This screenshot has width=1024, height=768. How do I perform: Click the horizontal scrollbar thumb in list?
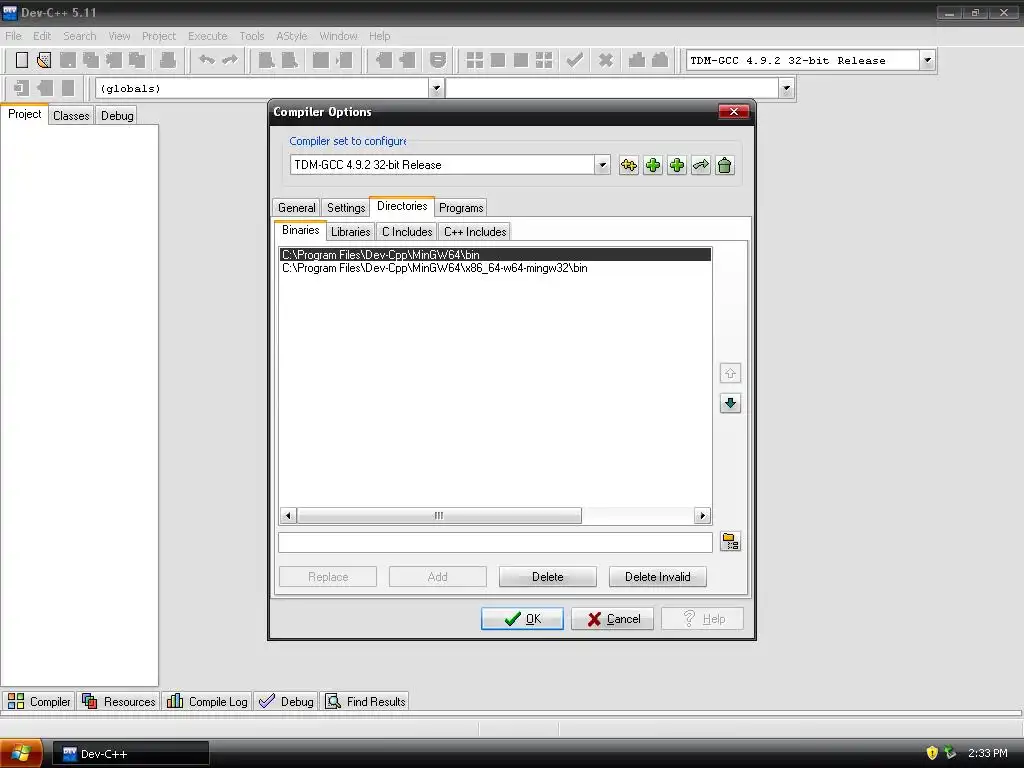[439, 515]
